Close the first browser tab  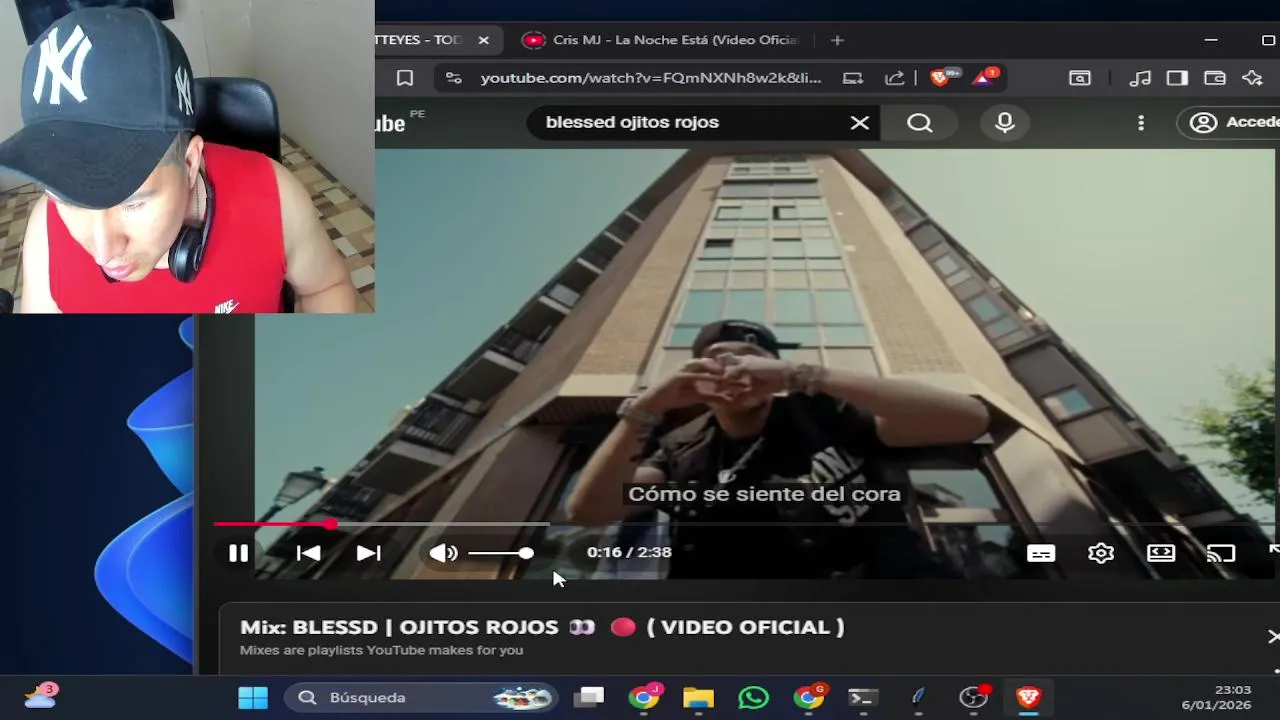coord(484,40)
